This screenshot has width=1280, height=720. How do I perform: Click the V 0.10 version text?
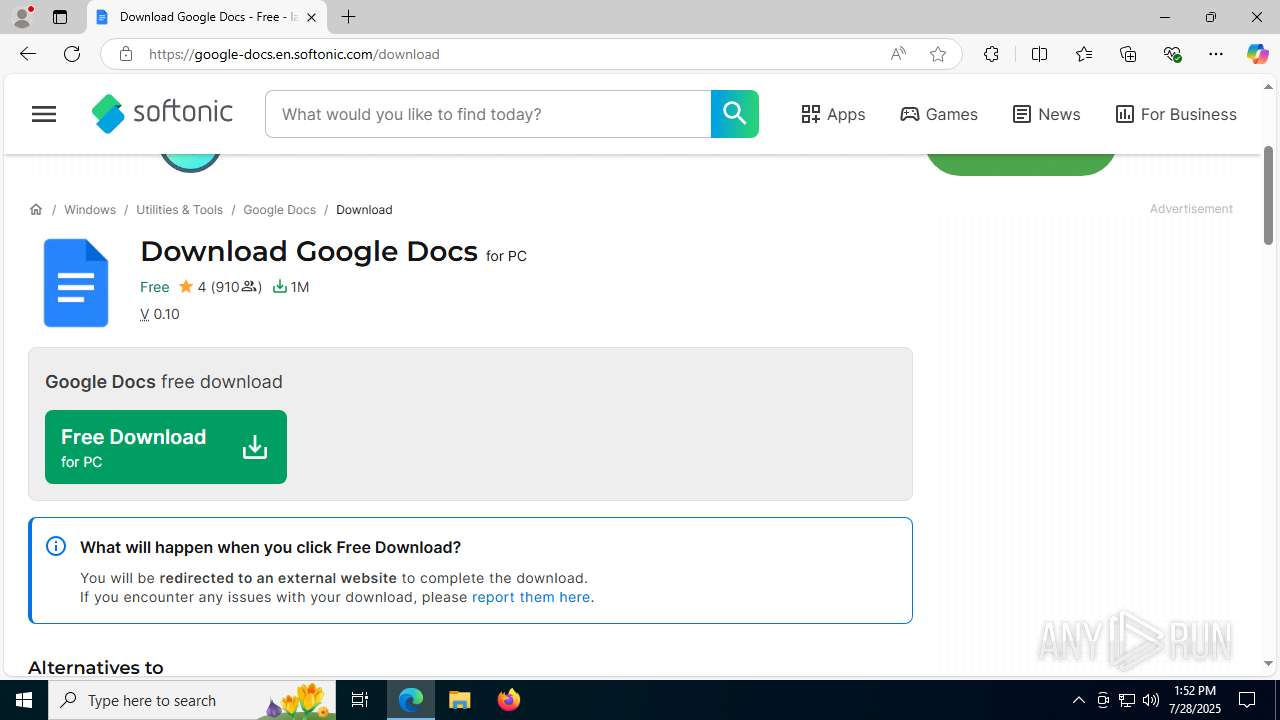pyautogui.click(x=160, y=314)
